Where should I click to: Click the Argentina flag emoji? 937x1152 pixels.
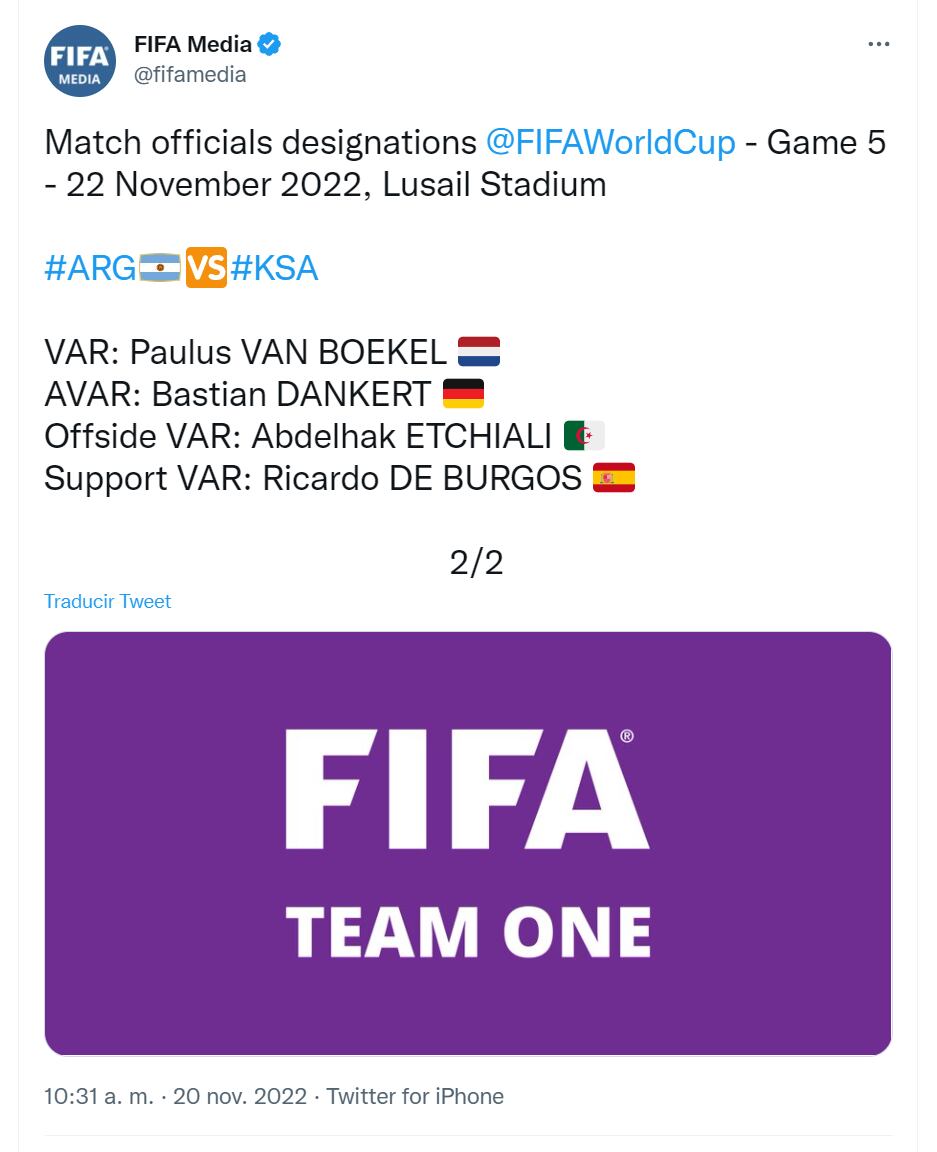tap(160, 268)
